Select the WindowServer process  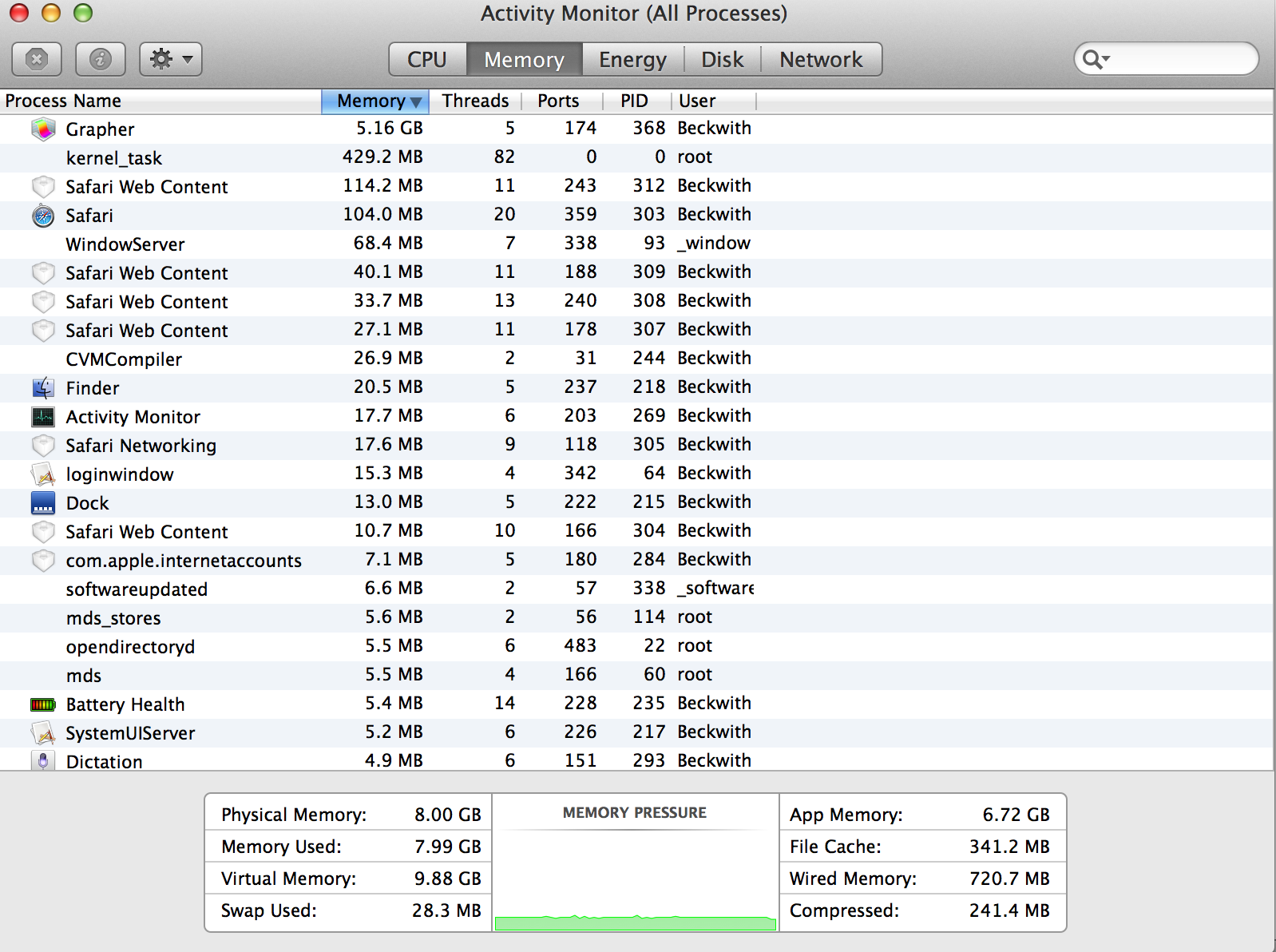[636, 244]
